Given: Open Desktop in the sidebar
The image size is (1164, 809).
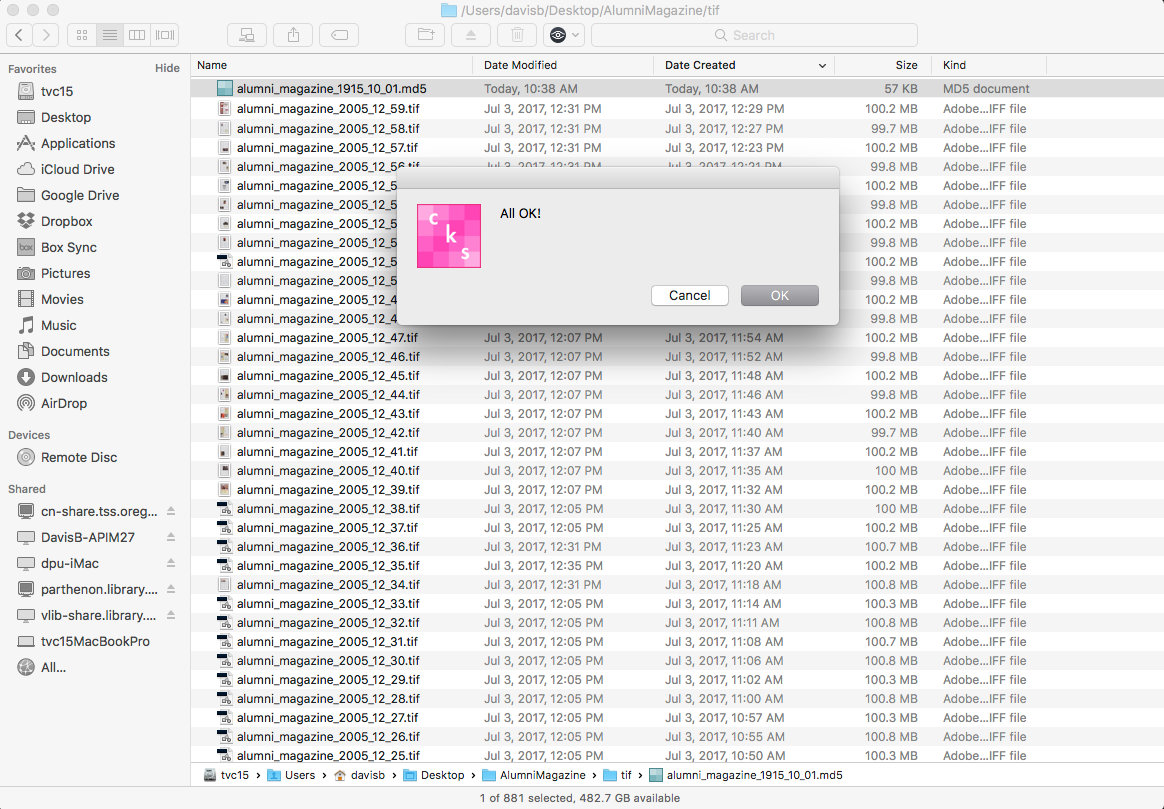Looking at the screenshot, I should tap(65, 117).
